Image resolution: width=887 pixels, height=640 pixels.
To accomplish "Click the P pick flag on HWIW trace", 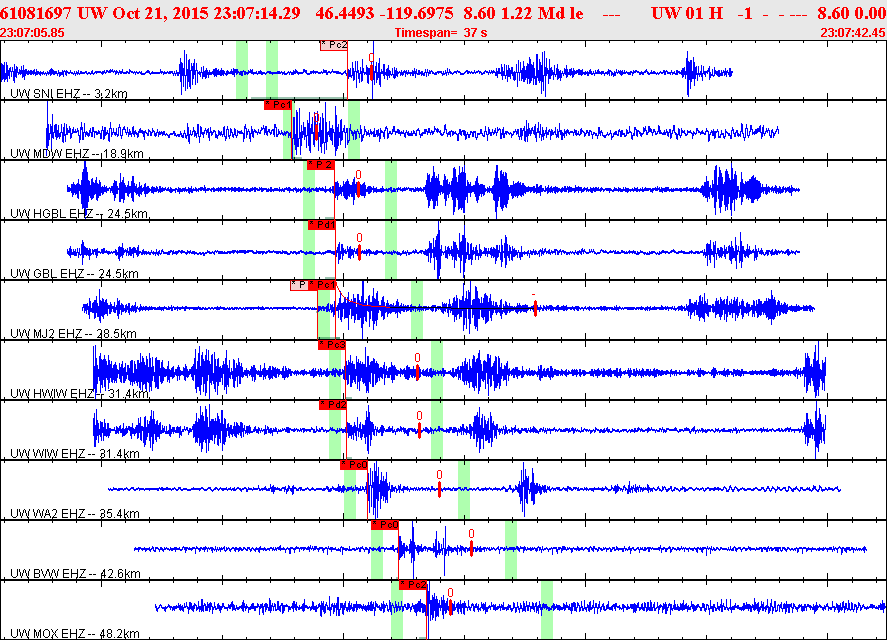I will tap(332, 345).
